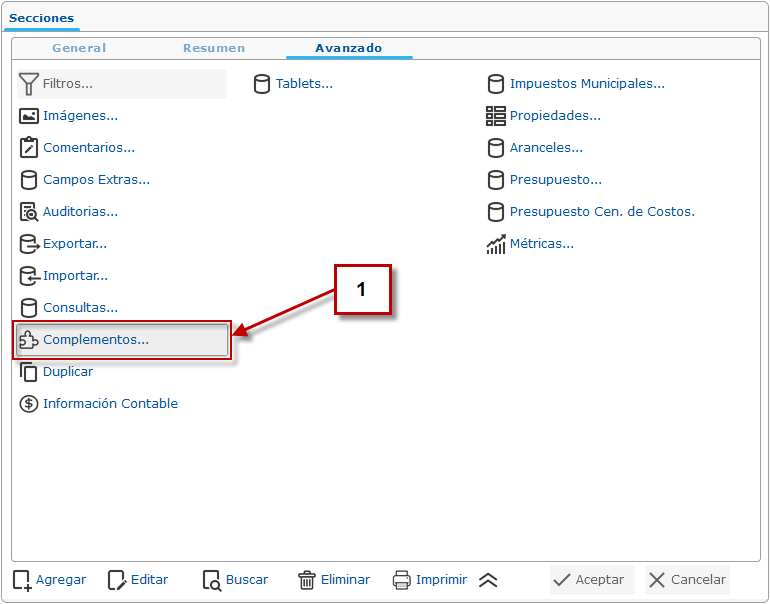Click the printer icon beside Imprimir
Screen dimensions: 770x604
tap(402, 580)
